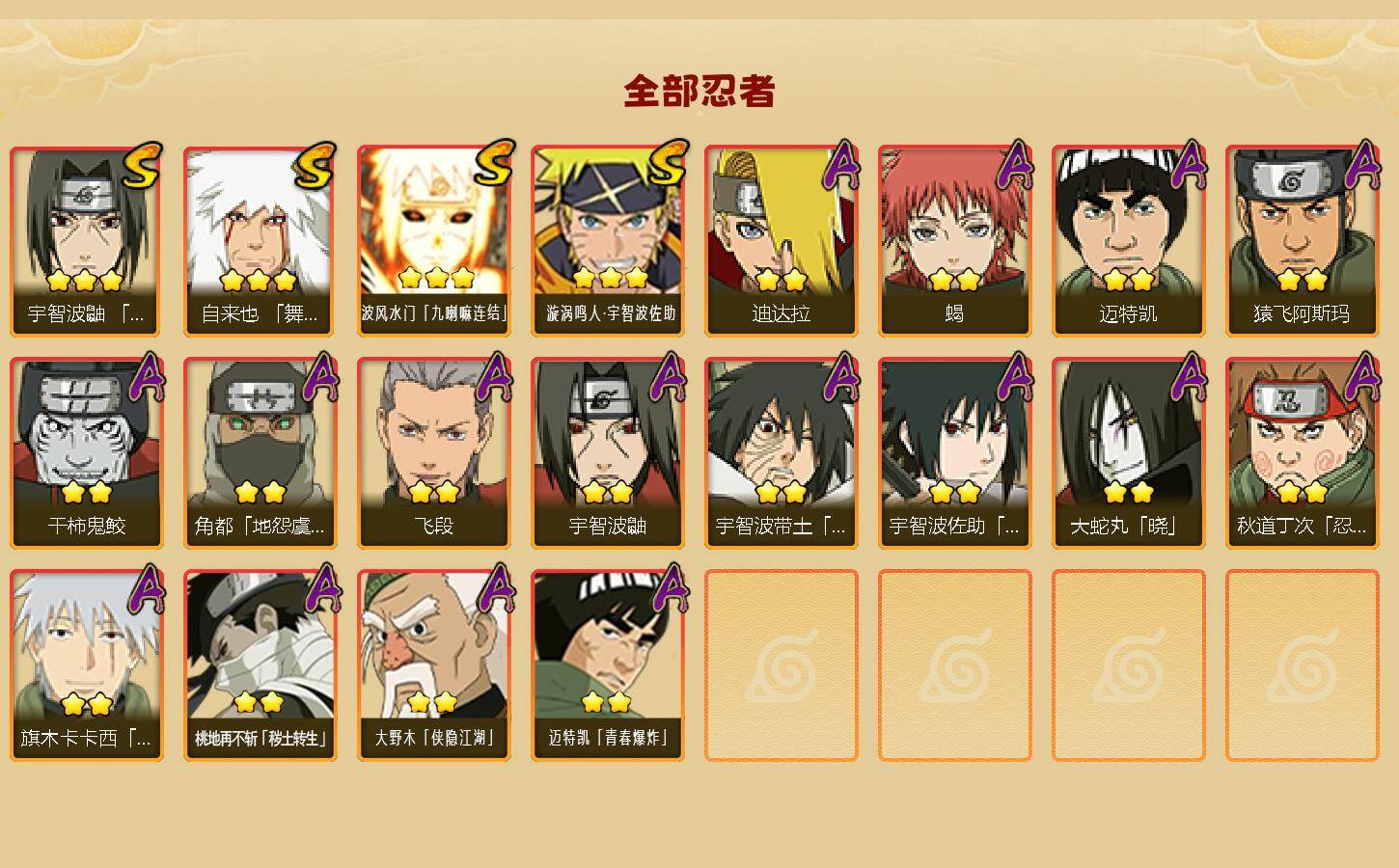
Task: Click the S-rank badge on 漩涡鸣人 card
Action: [668, 165]
